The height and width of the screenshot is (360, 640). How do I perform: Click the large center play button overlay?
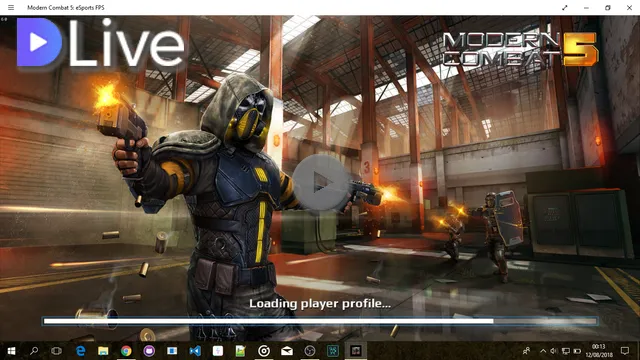(320, 182)
